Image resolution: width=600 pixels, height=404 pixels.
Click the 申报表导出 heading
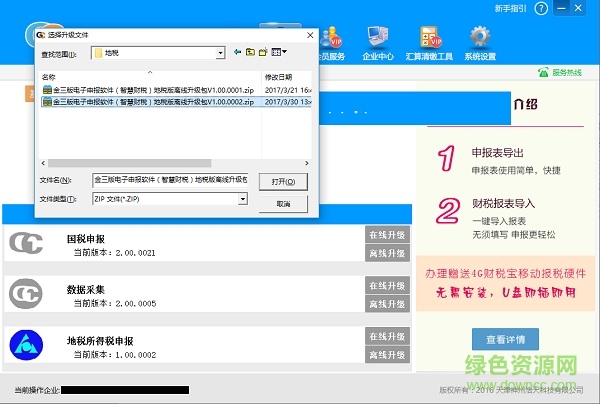point(497,153)
